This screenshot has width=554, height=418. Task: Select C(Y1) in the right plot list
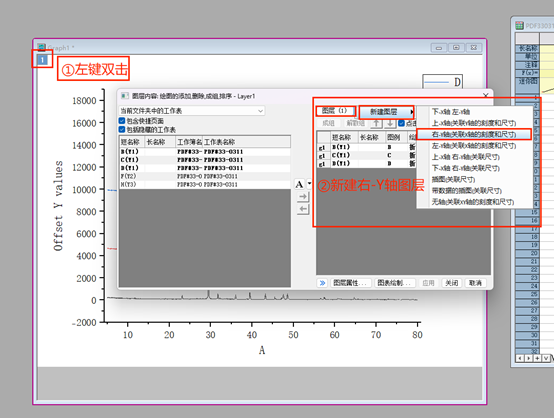pyautogui.click(x=367, y=155)
